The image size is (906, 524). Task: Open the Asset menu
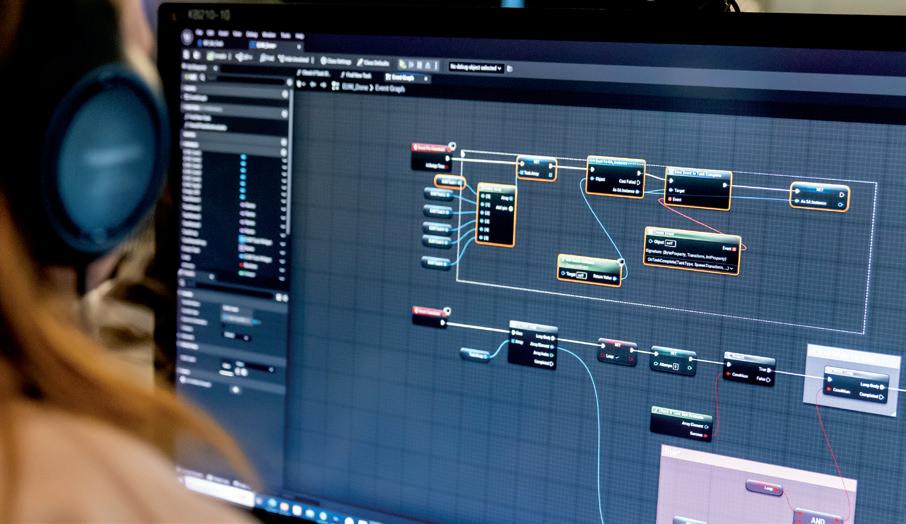point(224,33)
